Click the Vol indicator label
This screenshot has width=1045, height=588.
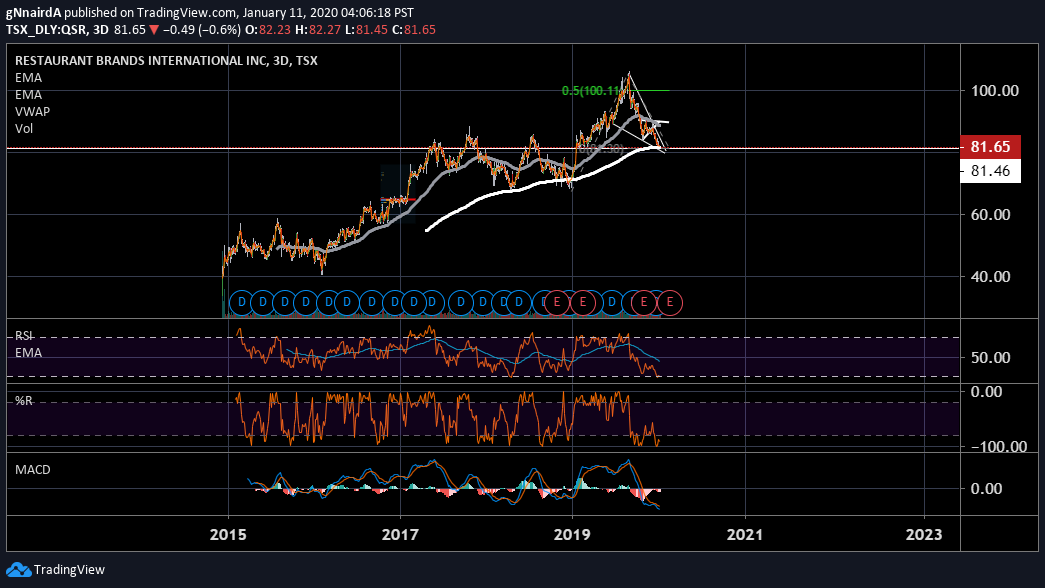coord(24,129)
